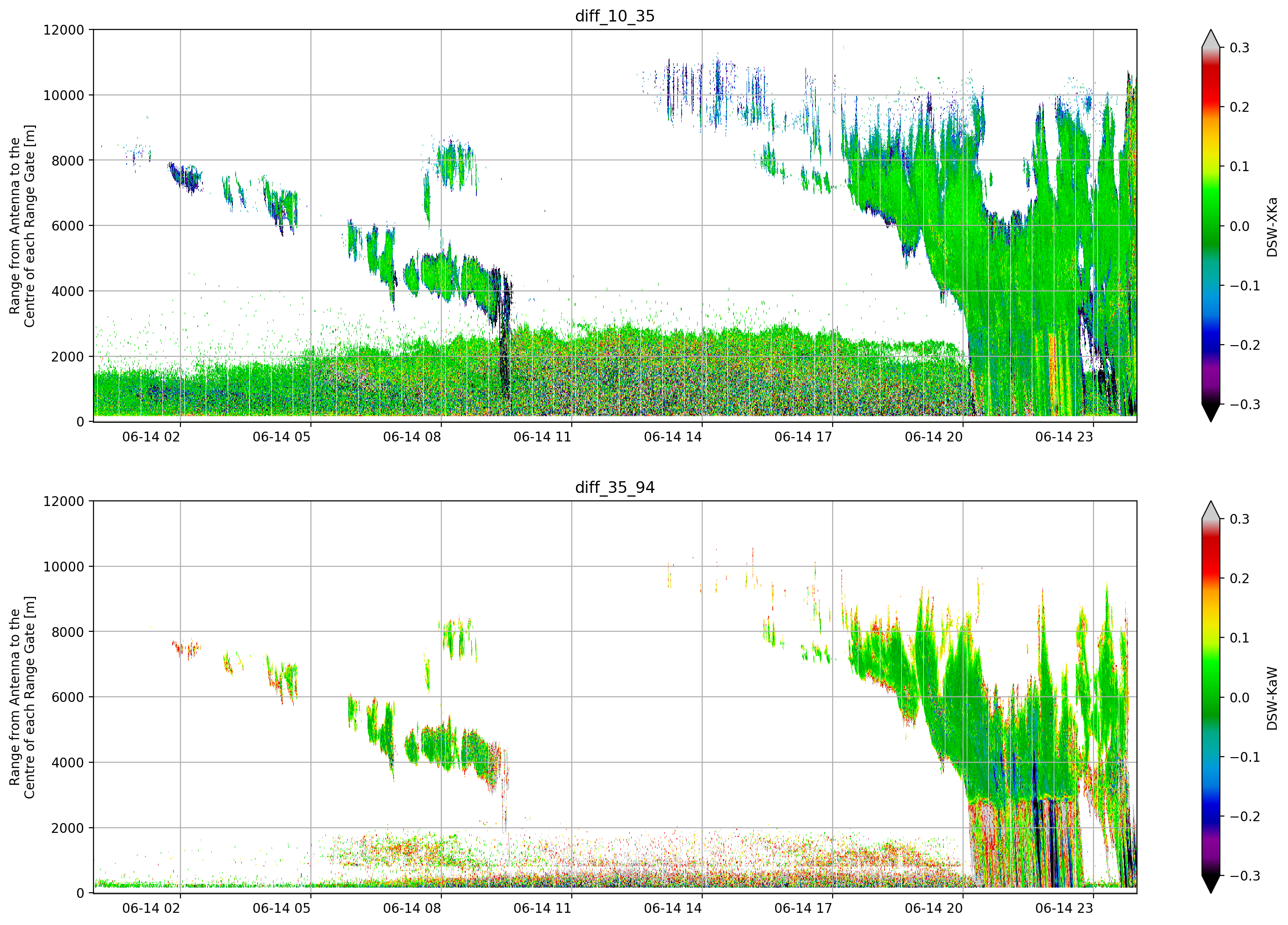
Task: Select the 0.2 tick on DSW-KaW colorbar
Action: pyautogui.click(x=1240, y=578)
